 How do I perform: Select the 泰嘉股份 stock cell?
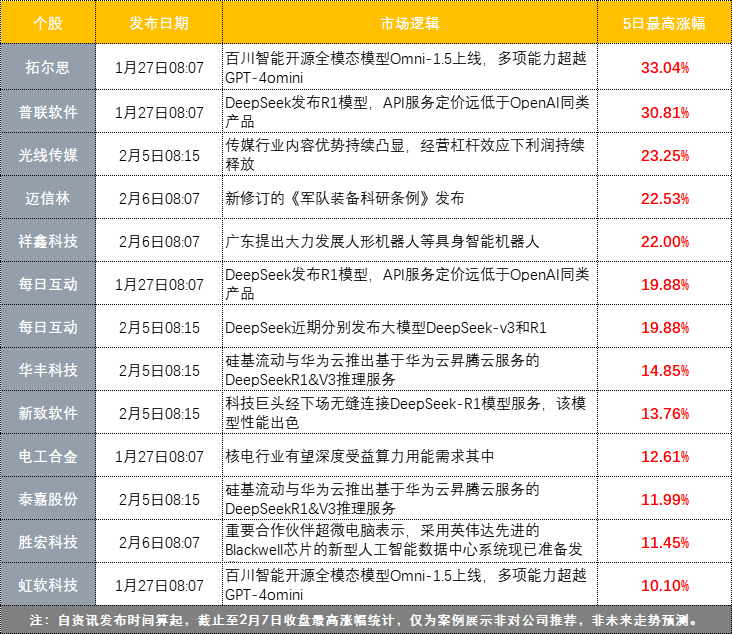tap(48, 499)
